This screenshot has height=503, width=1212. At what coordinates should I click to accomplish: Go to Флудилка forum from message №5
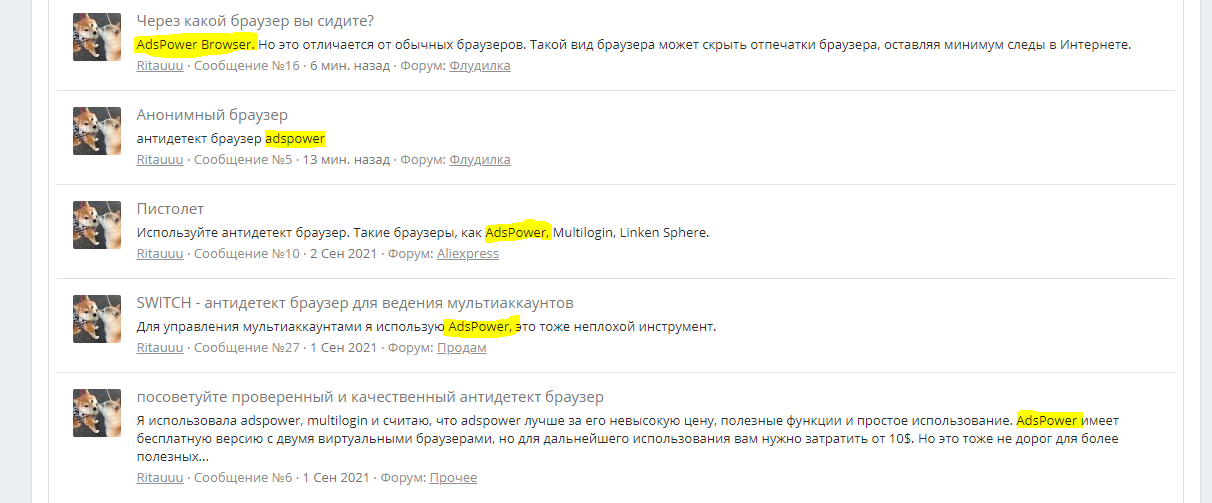[480, 160]
